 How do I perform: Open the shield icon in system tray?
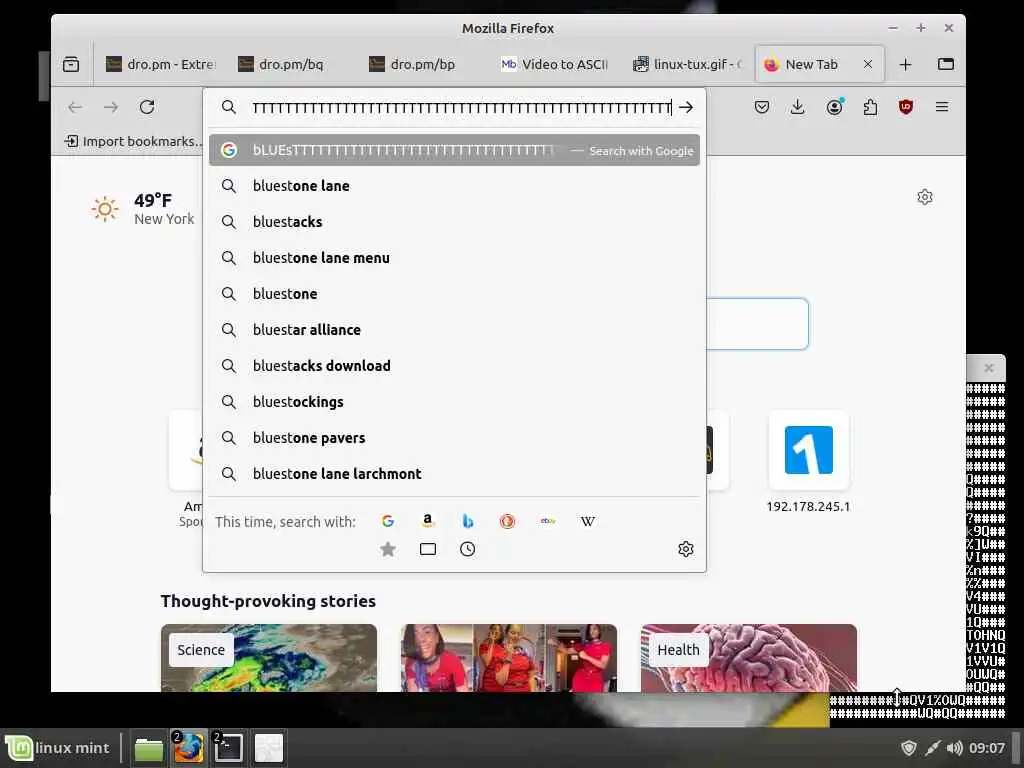pos(908,748)
